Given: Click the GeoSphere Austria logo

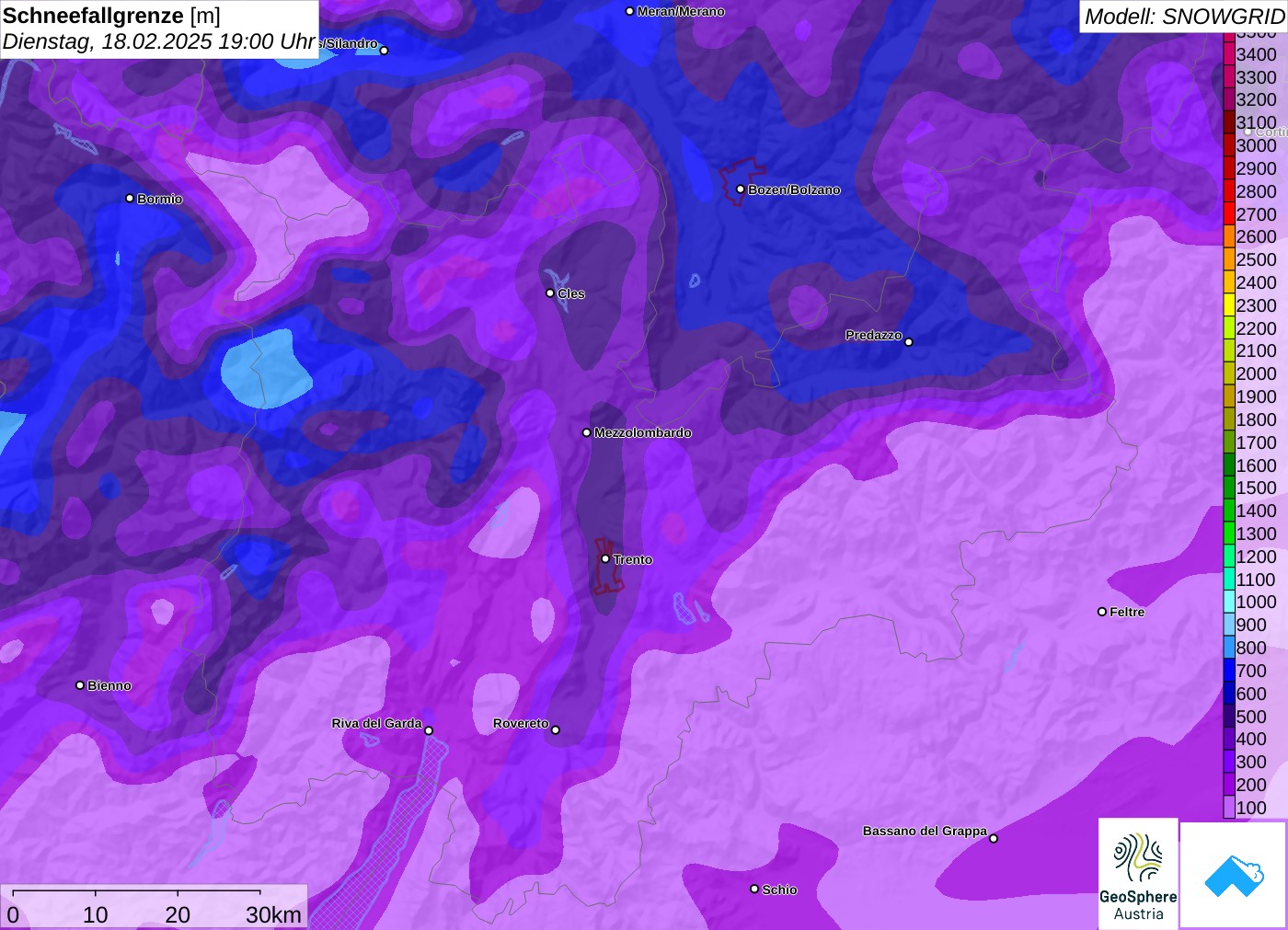Looking at the screenshot, I should point(1138,873).
